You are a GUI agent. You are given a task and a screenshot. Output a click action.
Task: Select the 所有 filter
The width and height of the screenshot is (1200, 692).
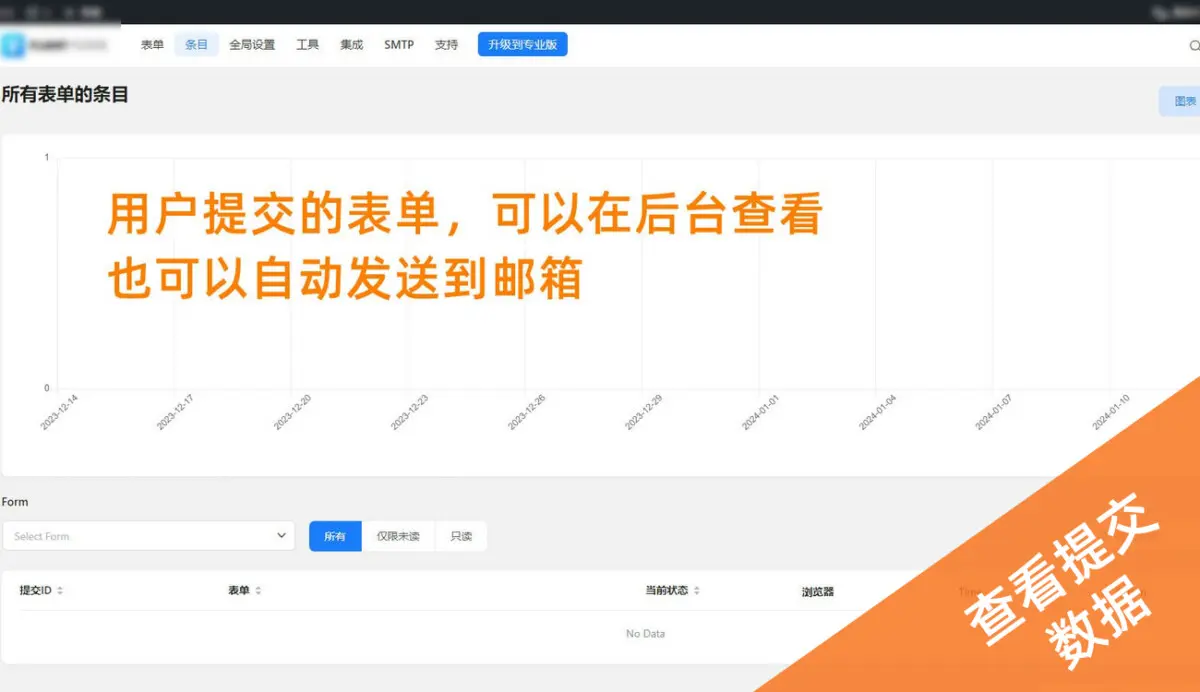(x=334, y=536)
